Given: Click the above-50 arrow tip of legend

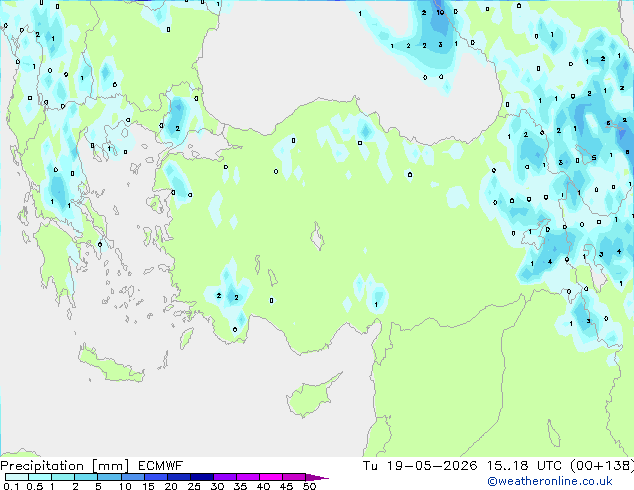Looking at the screenshot, I should tap(317, 477).
